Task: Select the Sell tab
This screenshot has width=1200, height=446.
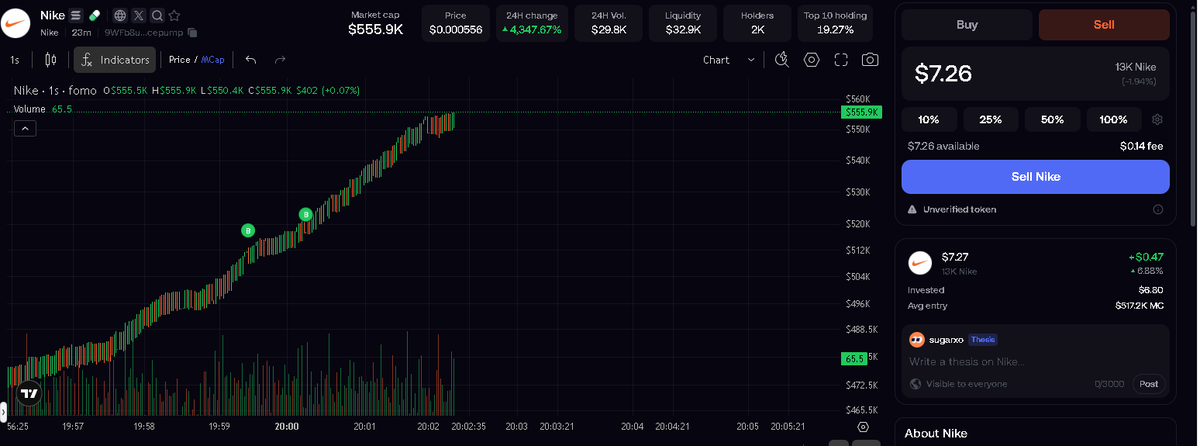Action: coord(1104,24)
